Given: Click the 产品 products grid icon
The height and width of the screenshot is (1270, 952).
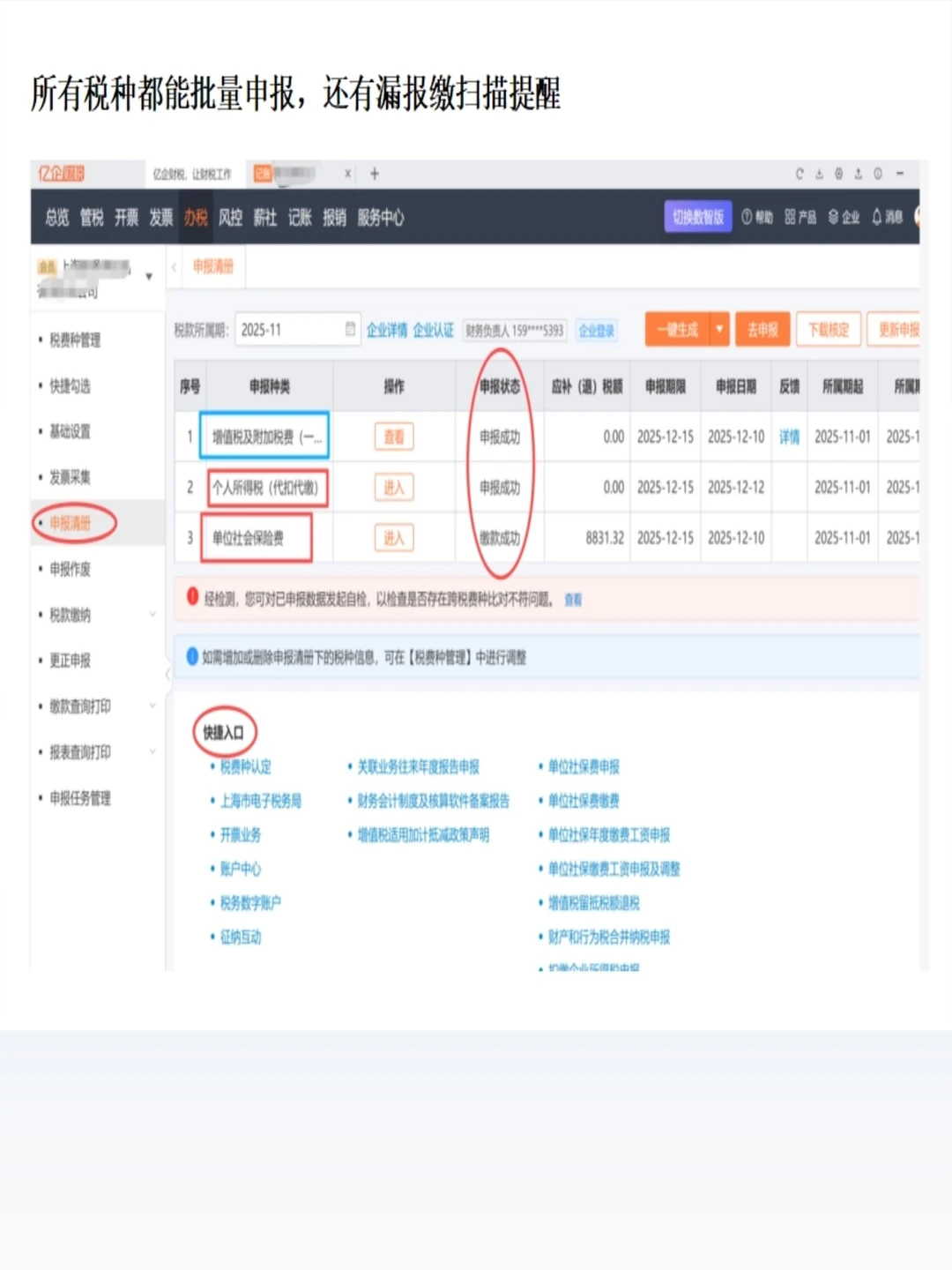Looking at the screenshot, I should pos(796,218).
